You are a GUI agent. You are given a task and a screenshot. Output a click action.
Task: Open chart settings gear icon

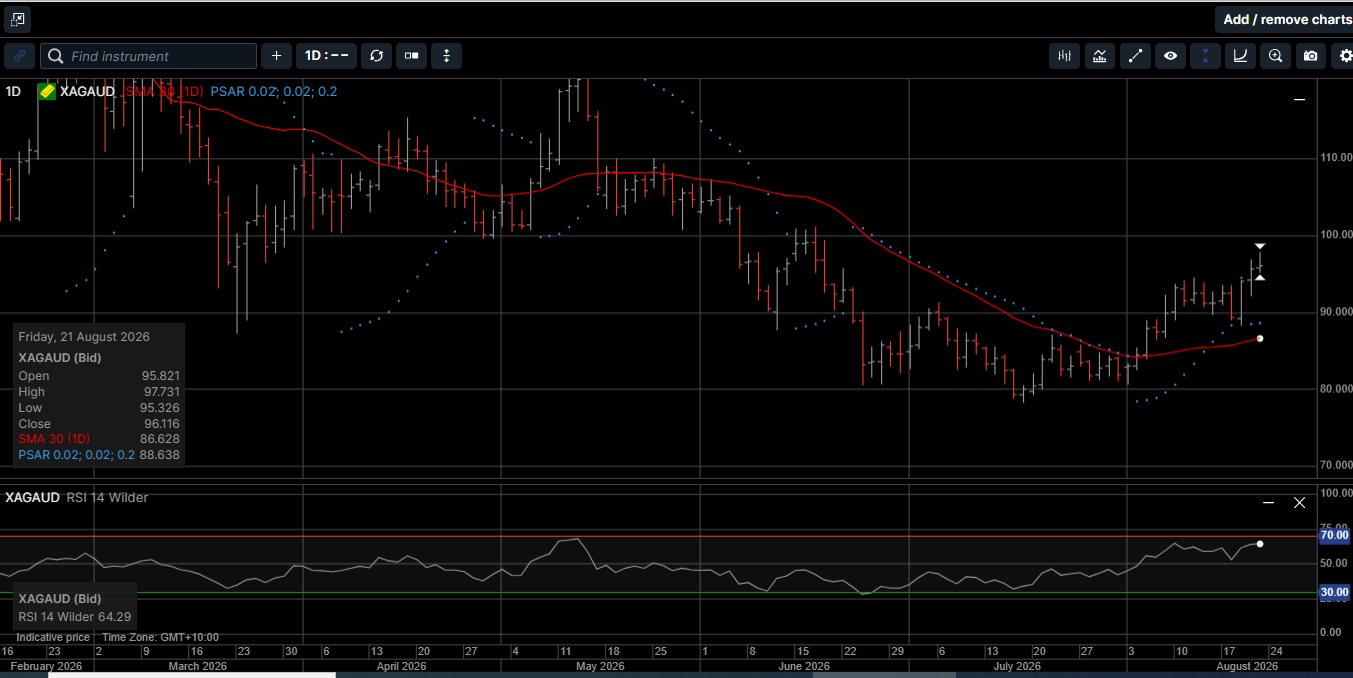pyautogui.click(x=1345, y=56)
